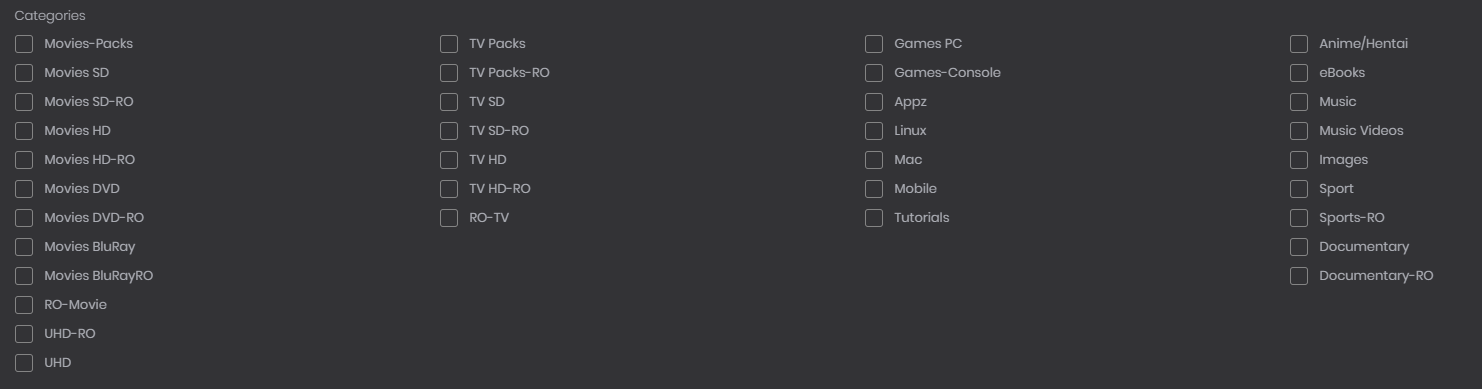The image size is (1482, 389).
Task: Check the eBooks category checkbox
Action: pos(1299,73)
